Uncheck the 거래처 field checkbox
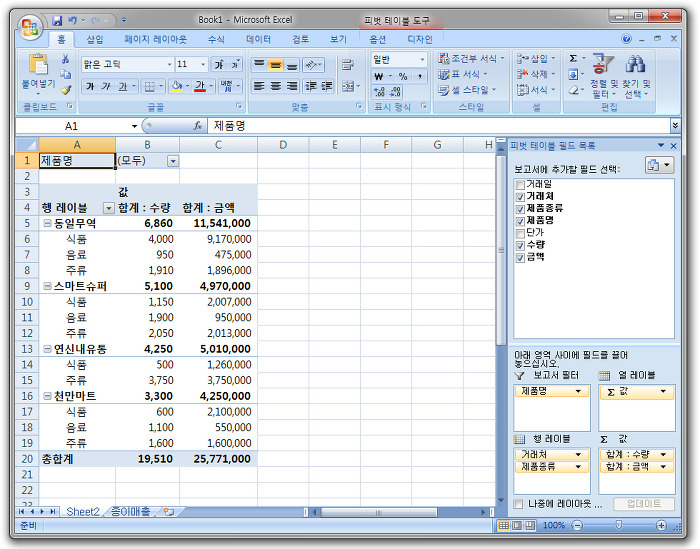The width and height of the screenshot is (700, 549). click(x=520, y=197)
